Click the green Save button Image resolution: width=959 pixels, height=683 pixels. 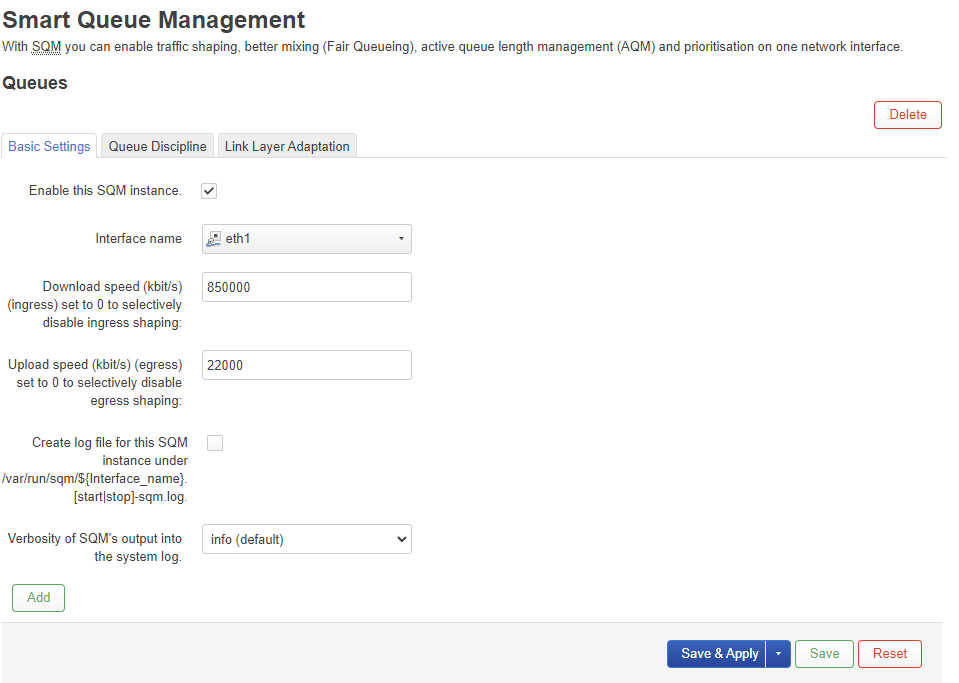coord(824,654)
